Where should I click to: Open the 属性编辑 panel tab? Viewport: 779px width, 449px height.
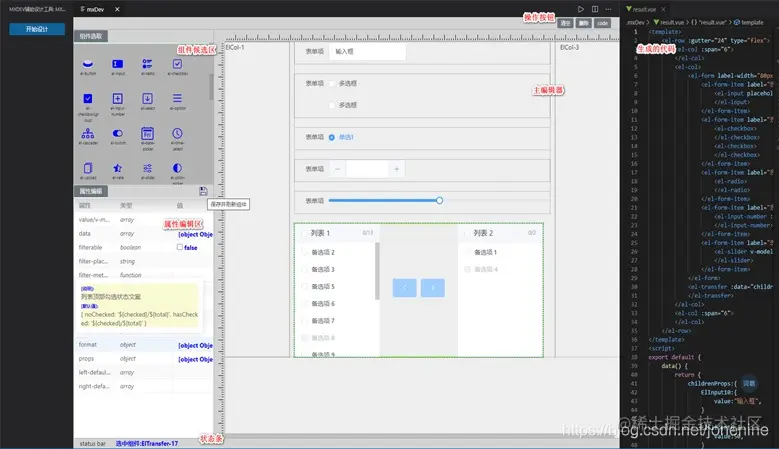click(91, 191)
